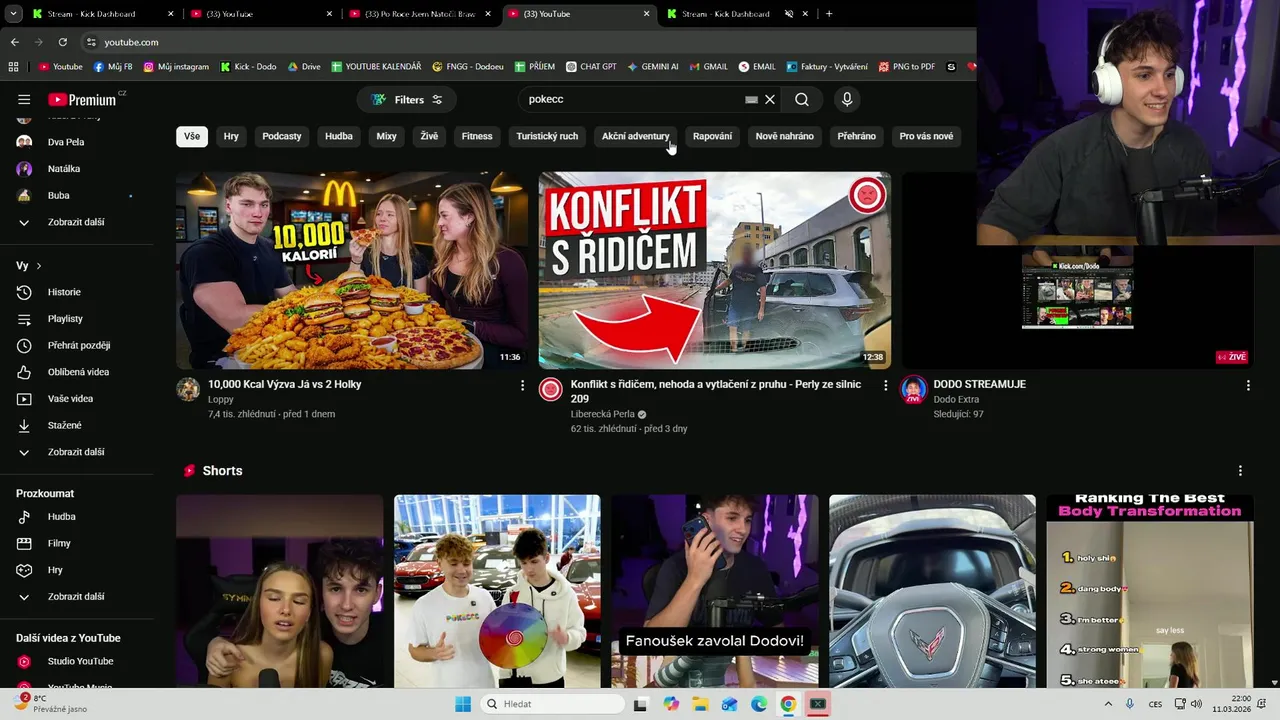Open the Fanoušek zavolal Dodovi short
Image resolution: width=1280 pixels, height=720 pixels.
[715, 591]
